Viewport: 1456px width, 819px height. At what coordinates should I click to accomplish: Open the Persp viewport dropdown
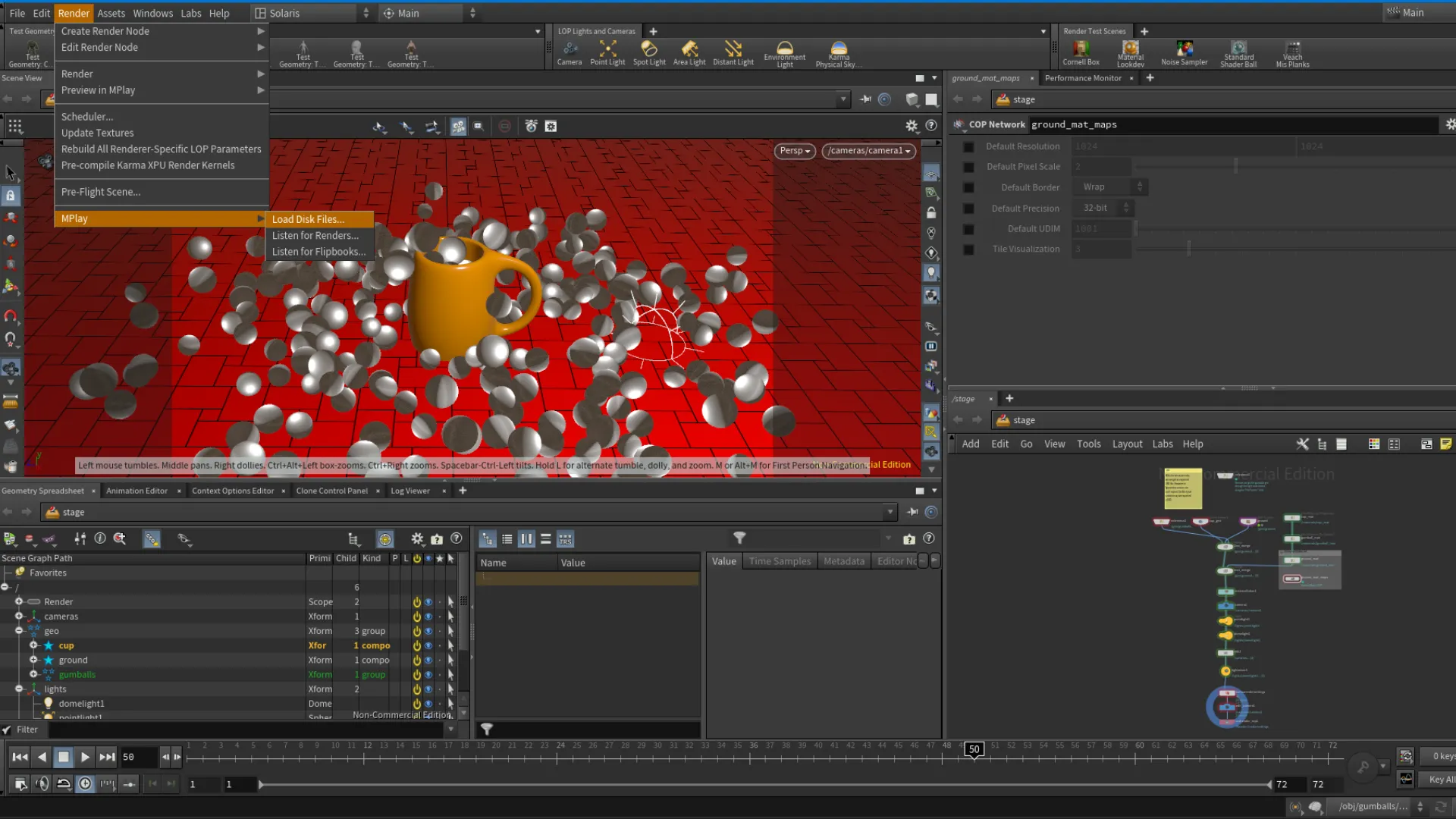(794, 151)
